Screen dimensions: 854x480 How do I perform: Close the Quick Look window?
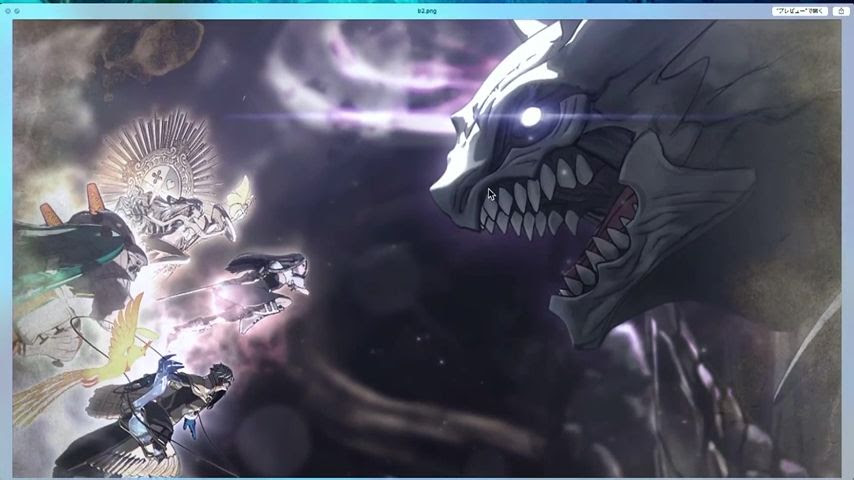(x=8, y=11)
